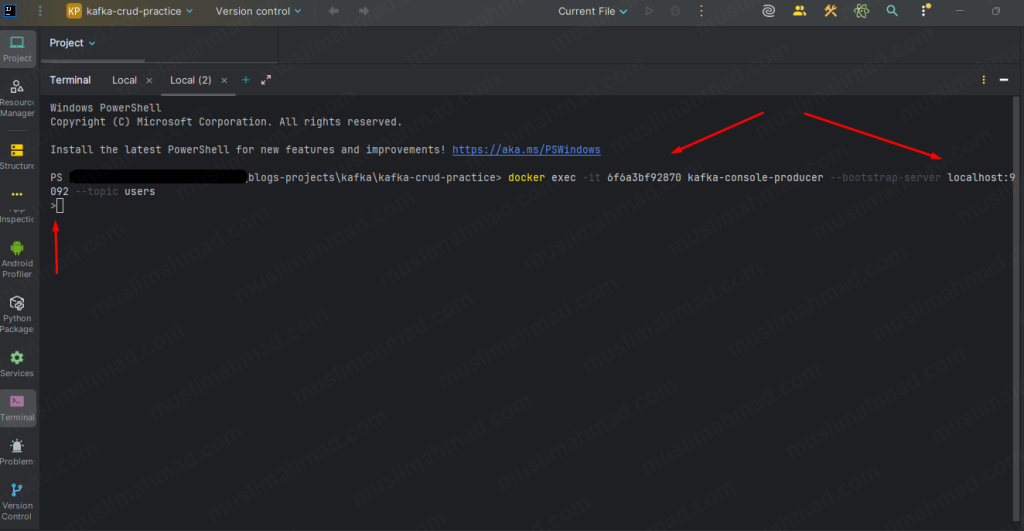Open the Resource Manager tool window

point(17,99)
